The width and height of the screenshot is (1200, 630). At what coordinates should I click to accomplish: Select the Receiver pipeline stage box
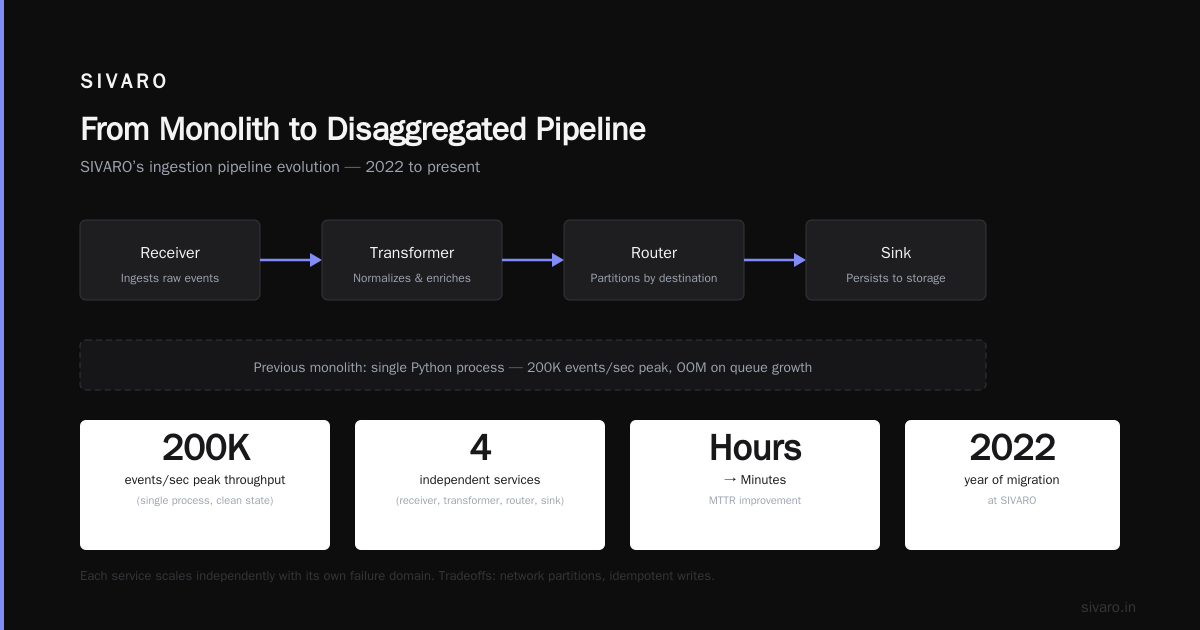pyautogui.click(x=170, y=260)
